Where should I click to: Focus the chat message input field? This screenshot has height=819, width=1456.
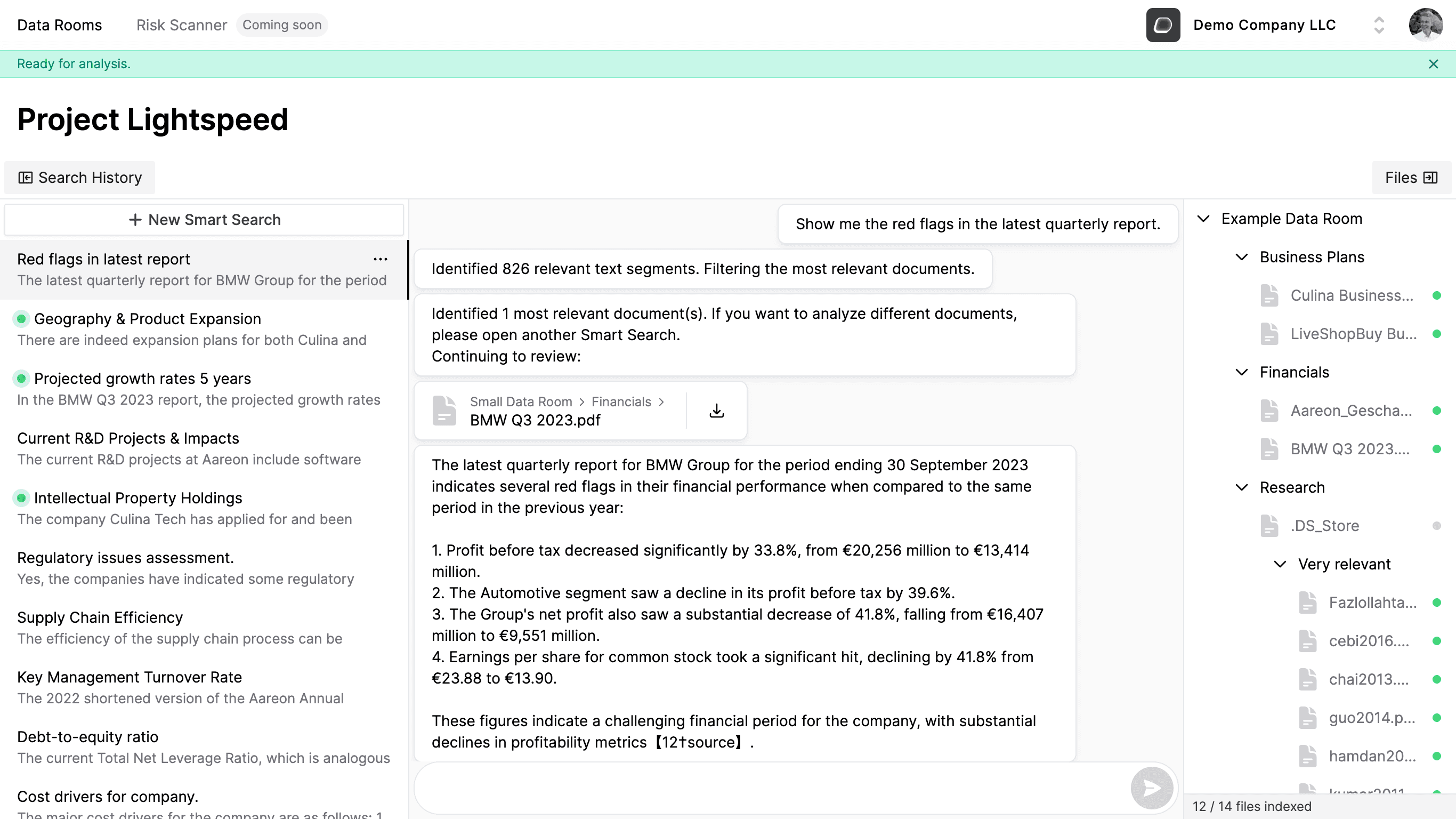772,788
